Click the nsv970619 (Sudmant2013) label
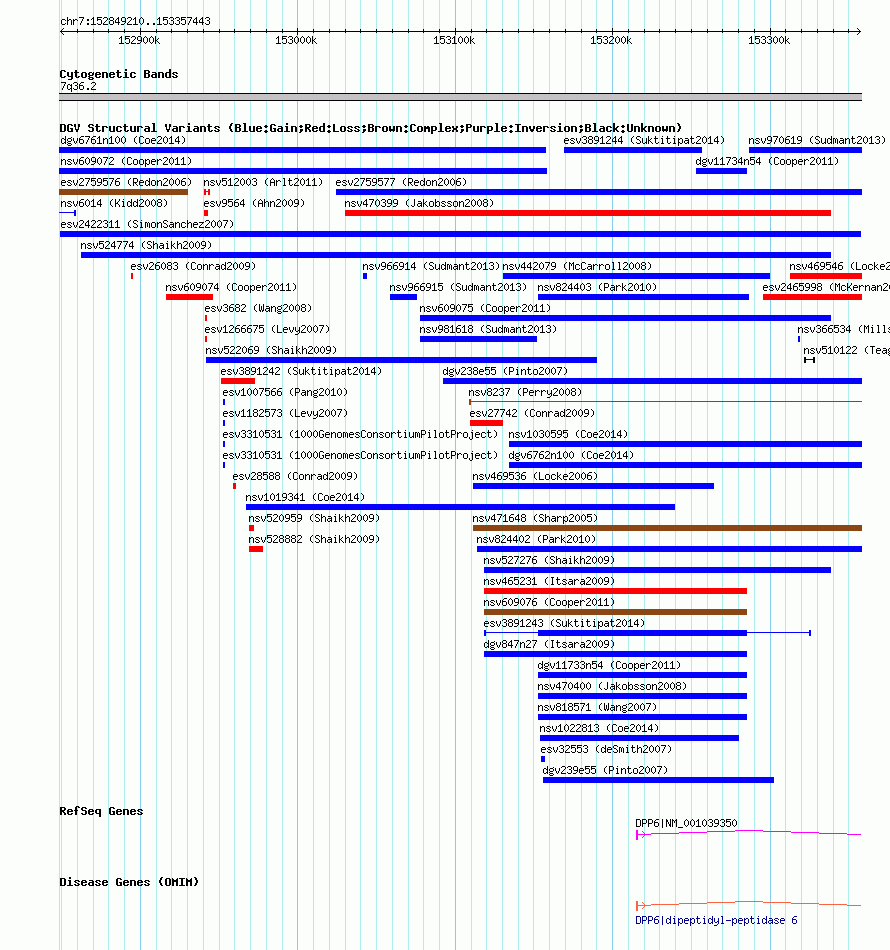The height and width of the screenshot is (950, 890). click(x=817, y=140)
